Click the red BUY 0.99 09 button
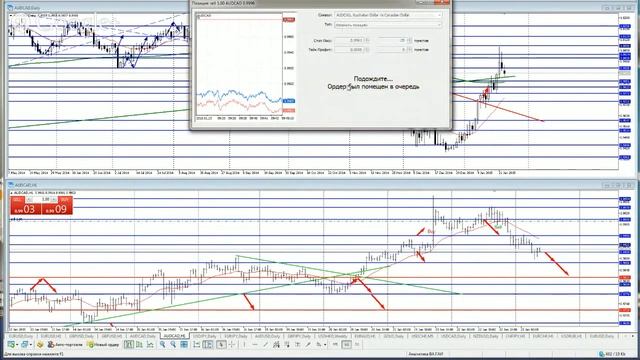 (x=57, y=209)
